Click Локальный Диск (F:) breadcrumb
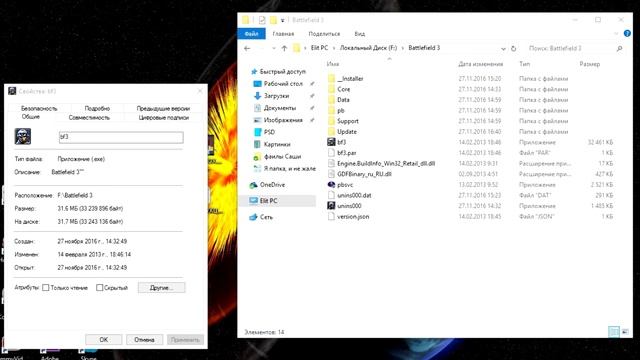The image size is (640, 360). coord(368,48)
